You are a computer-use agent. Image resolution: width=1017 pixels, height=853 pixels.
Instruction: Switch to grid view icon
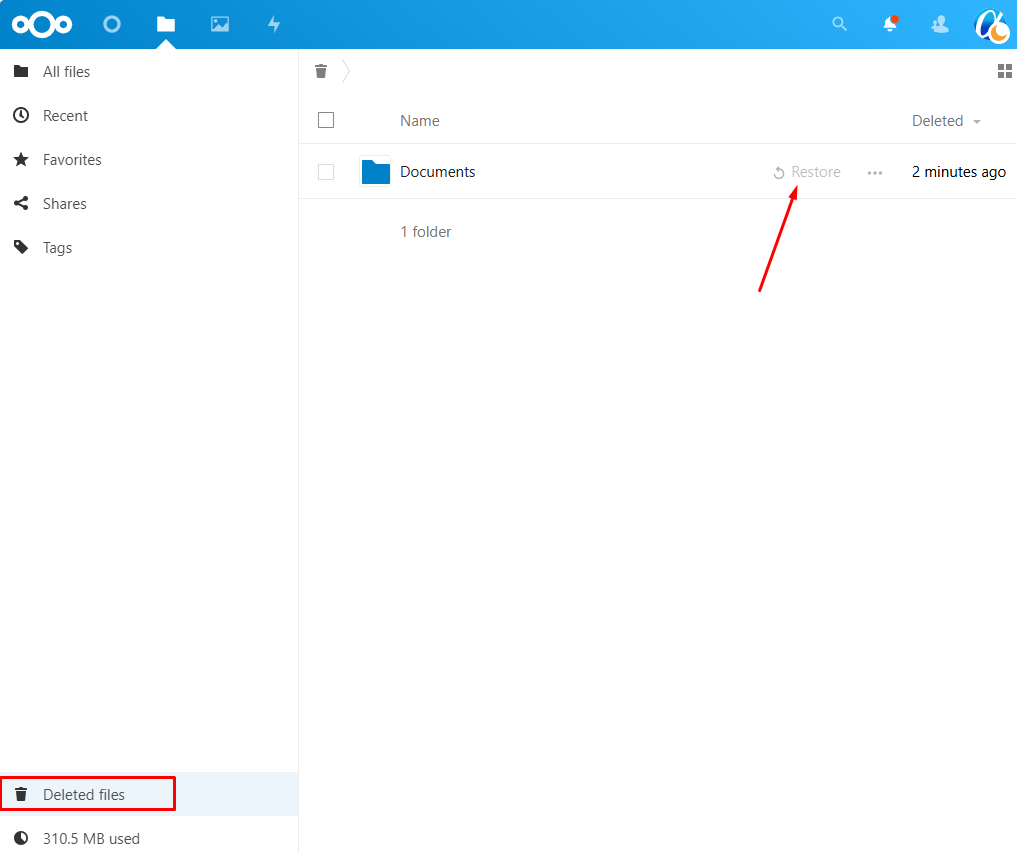click(1005, 71)
